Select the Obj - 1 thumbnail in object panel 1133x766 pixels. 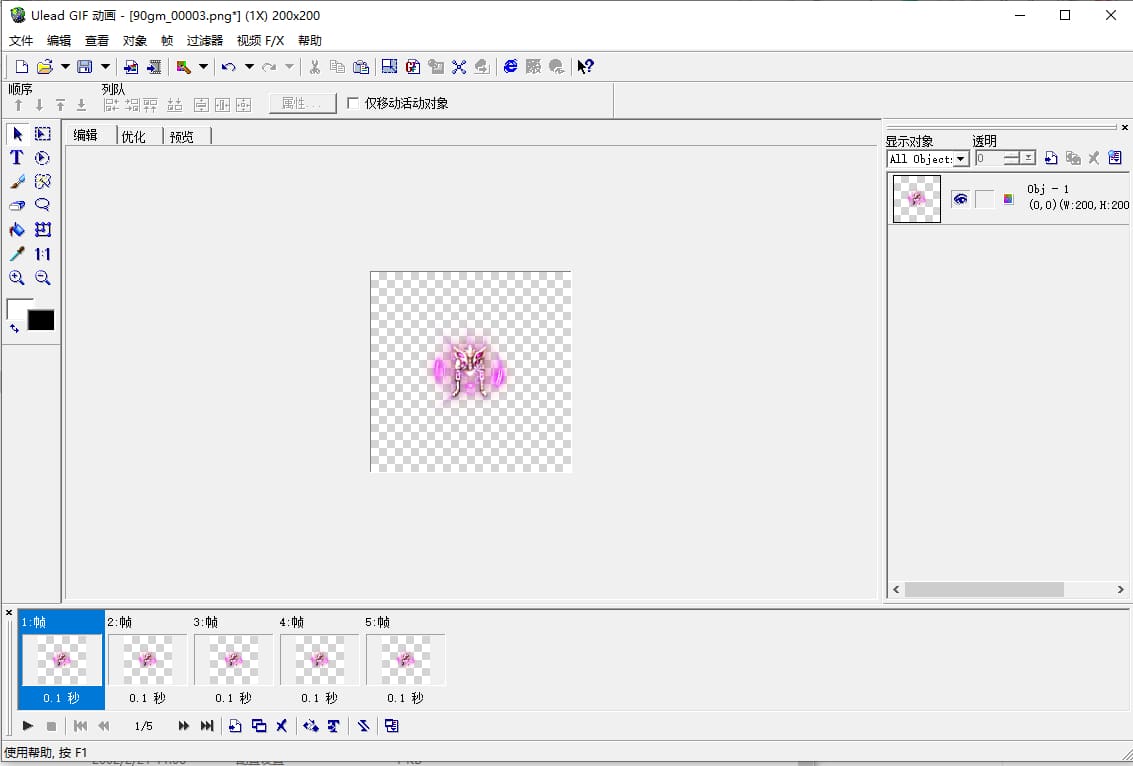pyautogui.click(x=917, y=199)
